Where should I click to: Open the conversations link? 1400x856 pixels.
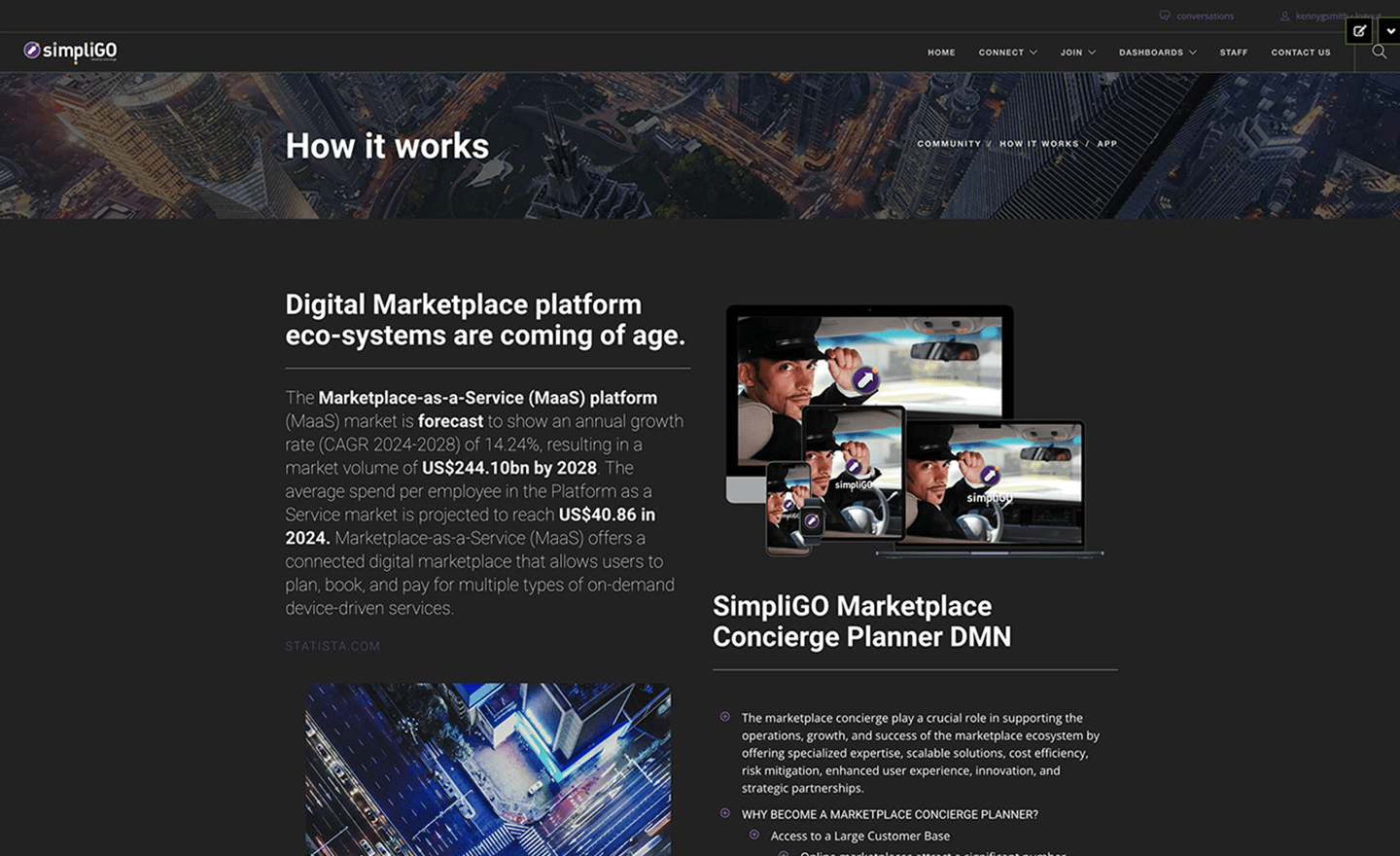(x=1205, y=16)
